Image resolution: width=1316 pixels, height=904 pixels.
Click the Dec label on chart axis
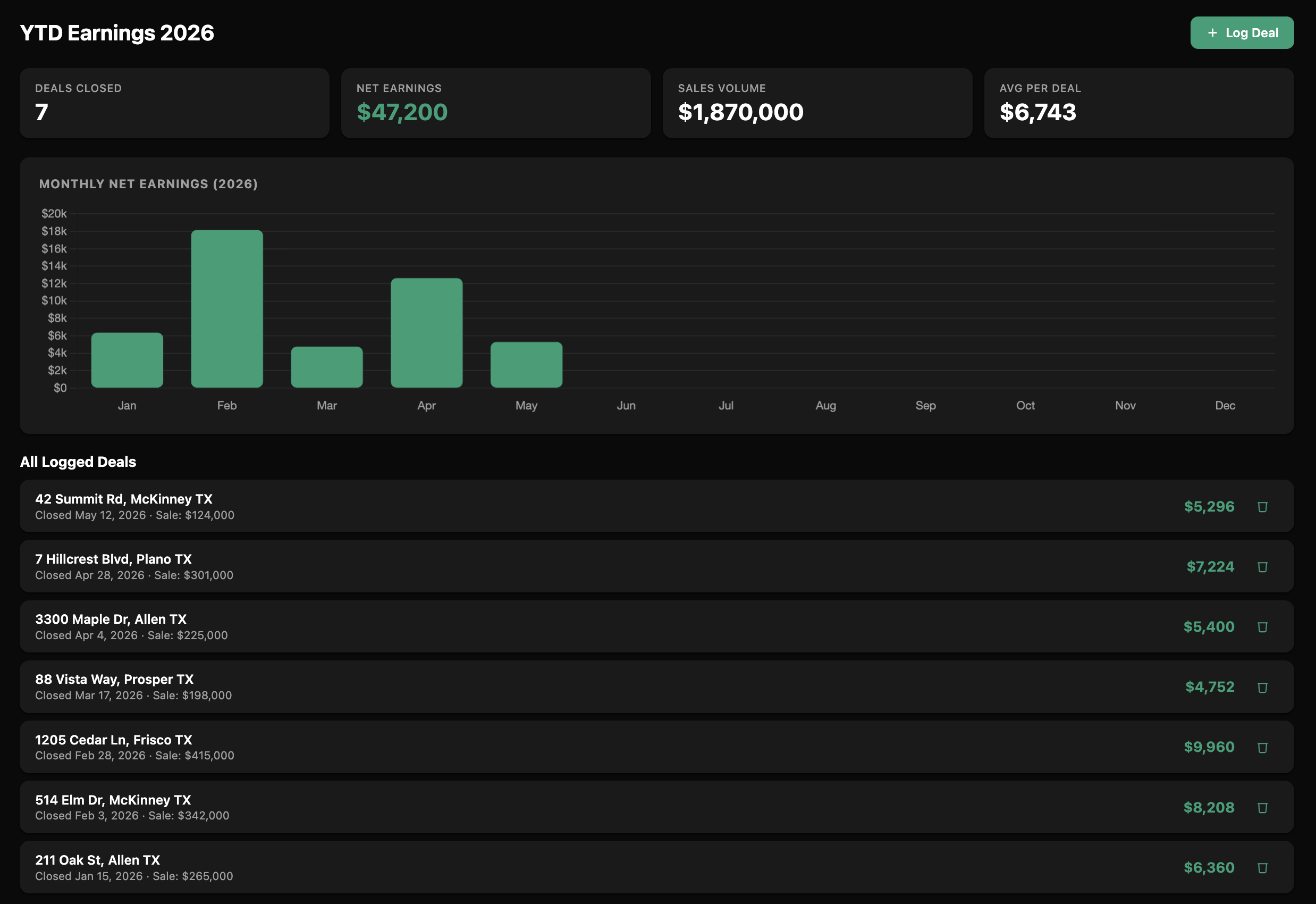point(1225,406)
